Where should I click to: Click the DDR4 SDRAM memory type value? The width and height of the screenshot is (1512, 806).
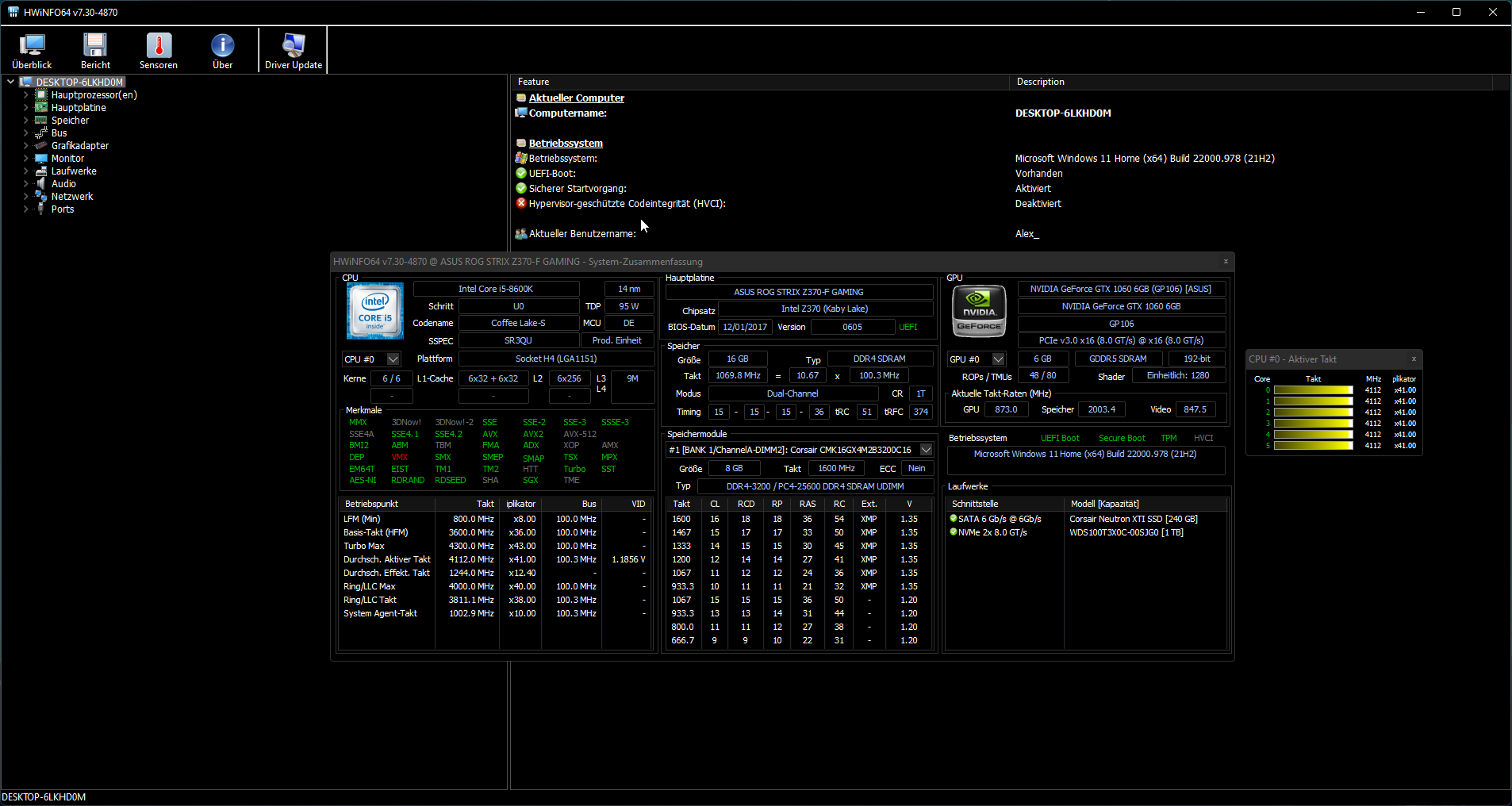click(880, 359)
